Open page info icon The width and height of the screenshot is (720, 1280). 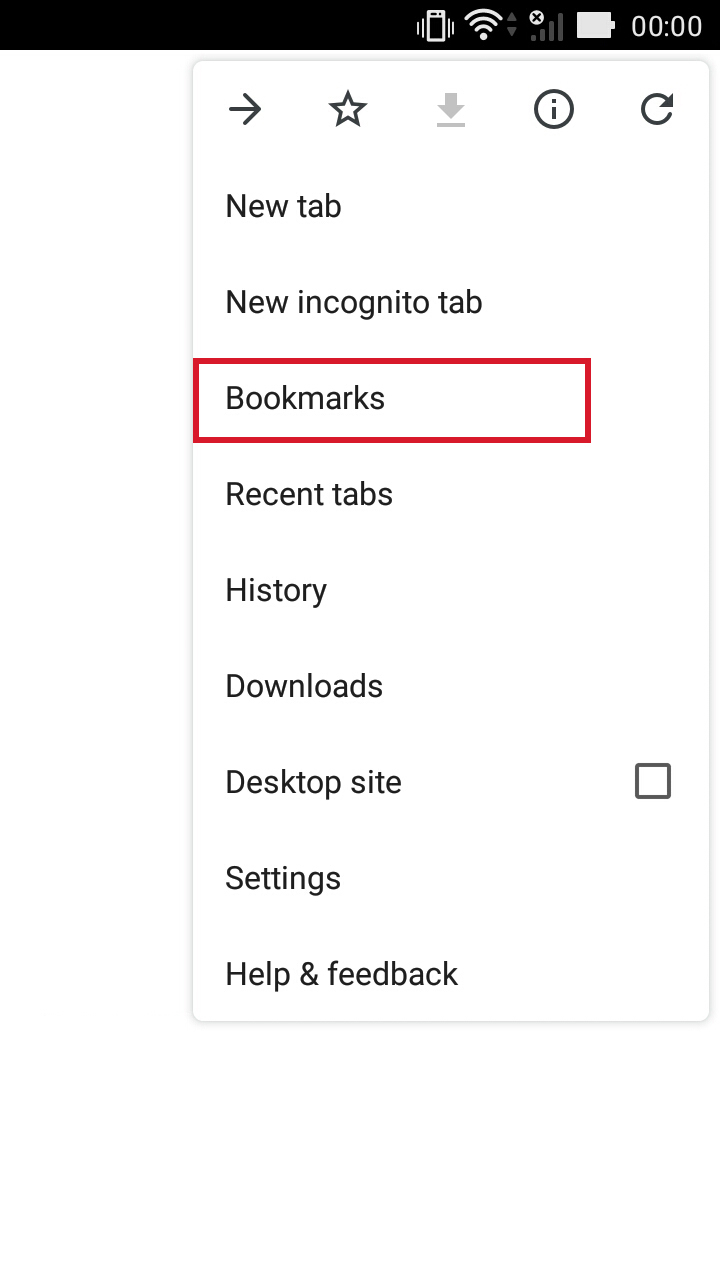point(554,110)
